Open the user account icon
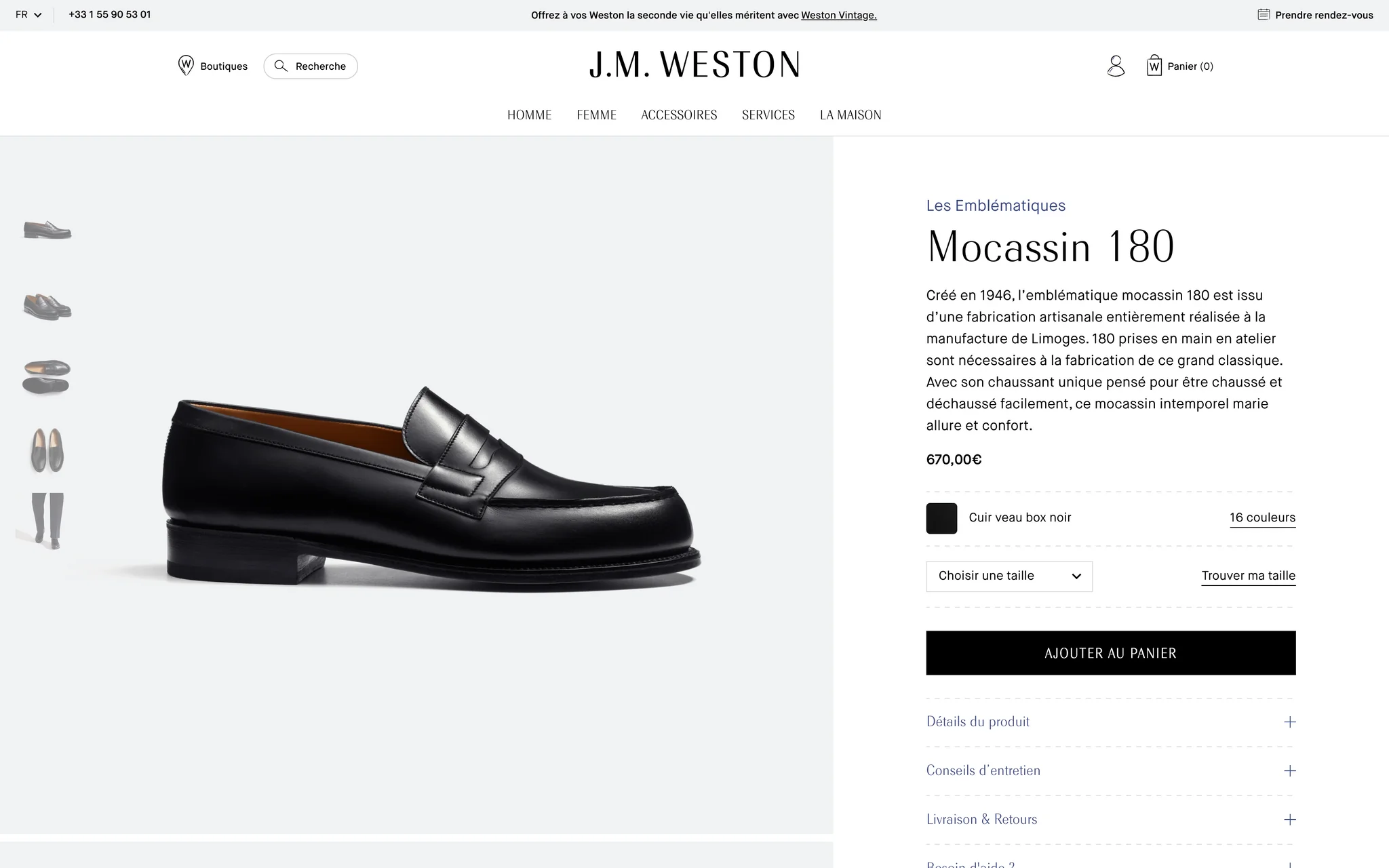This screenshot has width=1389, height=868. point(1116,66)
